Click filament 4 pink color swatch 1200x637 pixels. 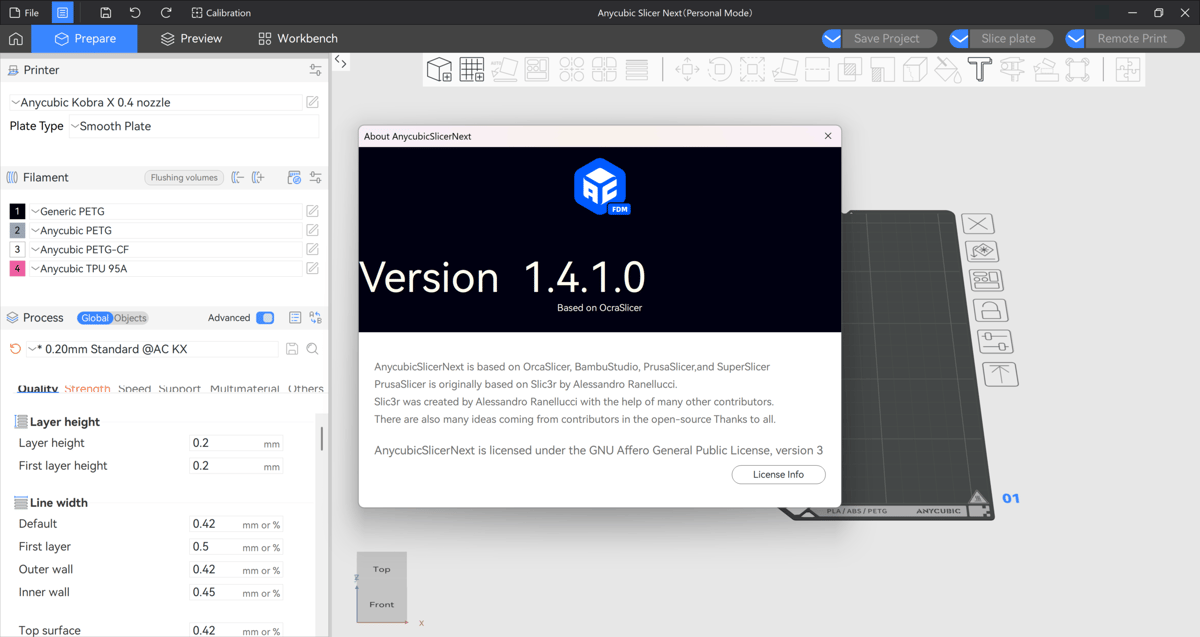pyautogui.click(x=17, y=268)
